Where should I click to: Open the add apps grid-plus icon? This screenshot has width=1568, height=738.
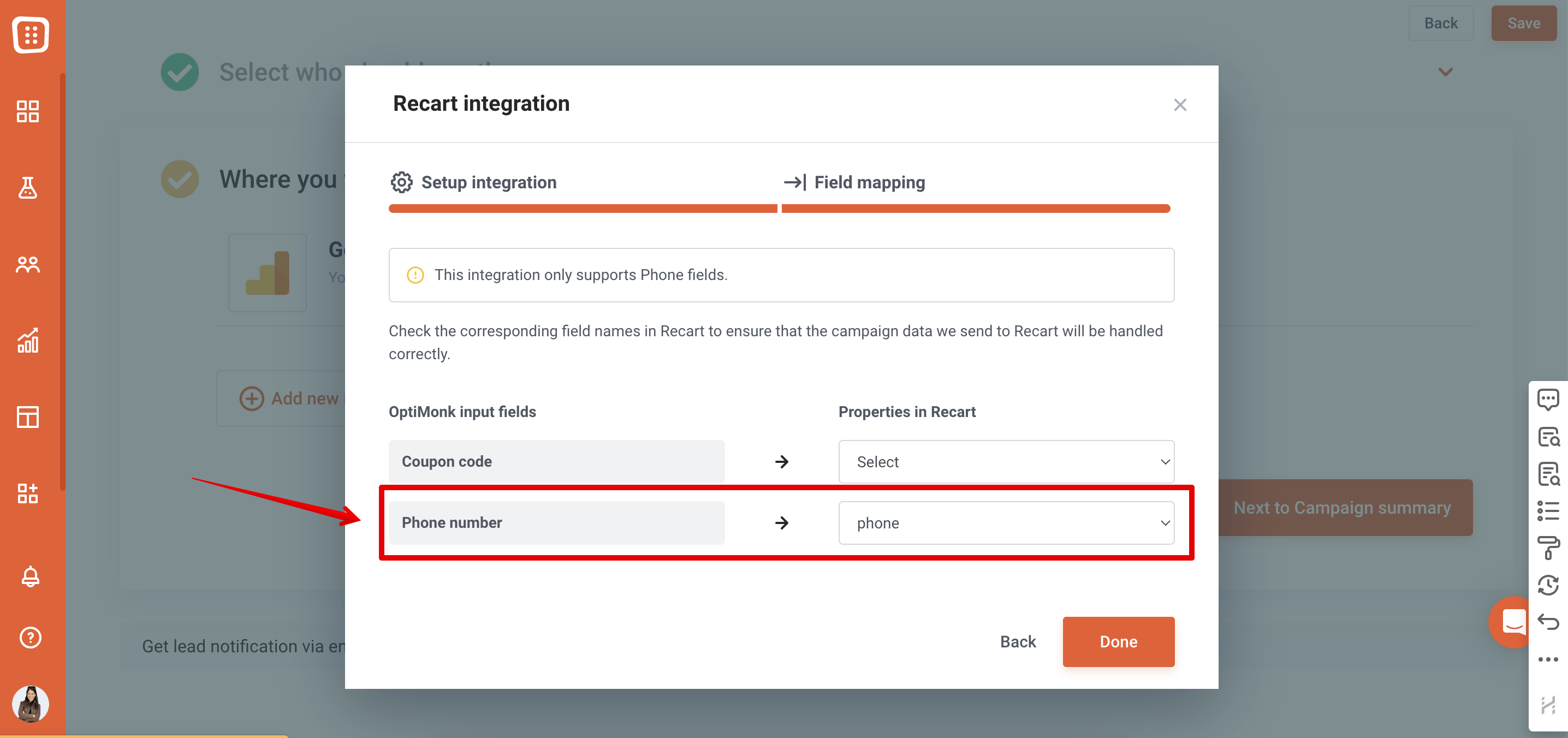pyautogui.click(x=28, y=493)
